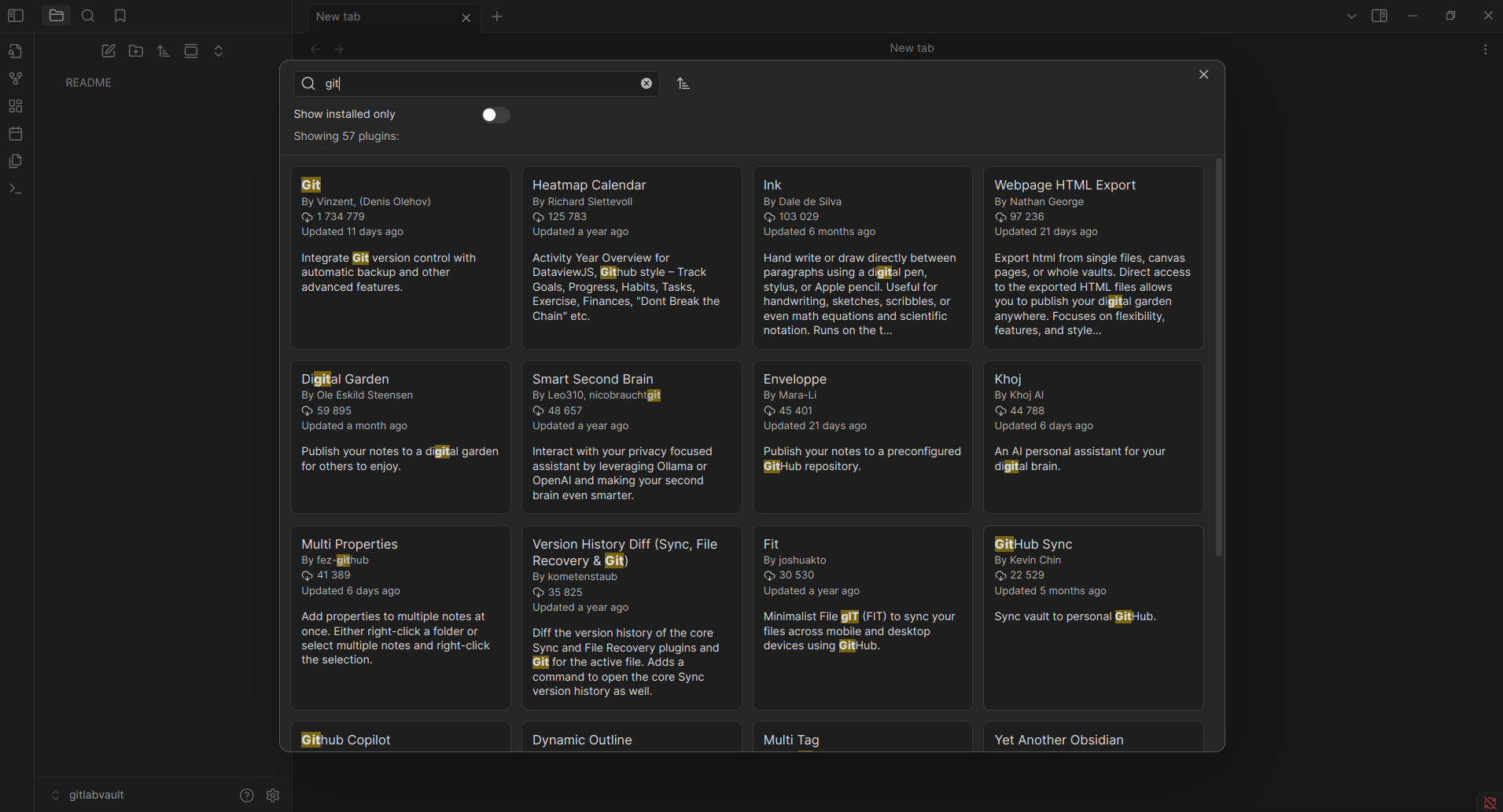This screenshot has height=812, width=1503.
Task: Open the GitHub Sync plugin card
Action: coord(1093,618)
